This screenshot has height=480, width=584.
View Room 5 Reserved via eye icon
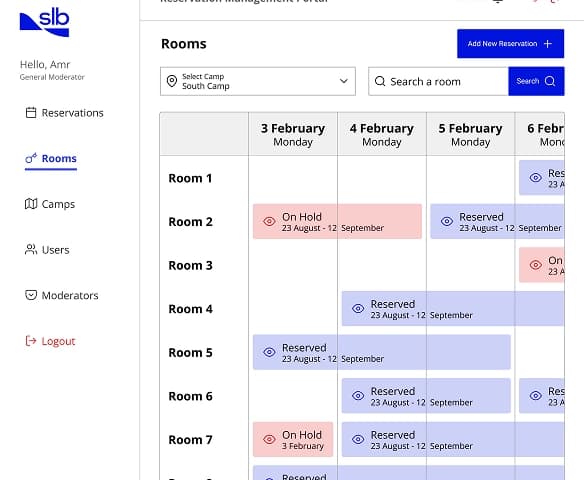[269, 352]
